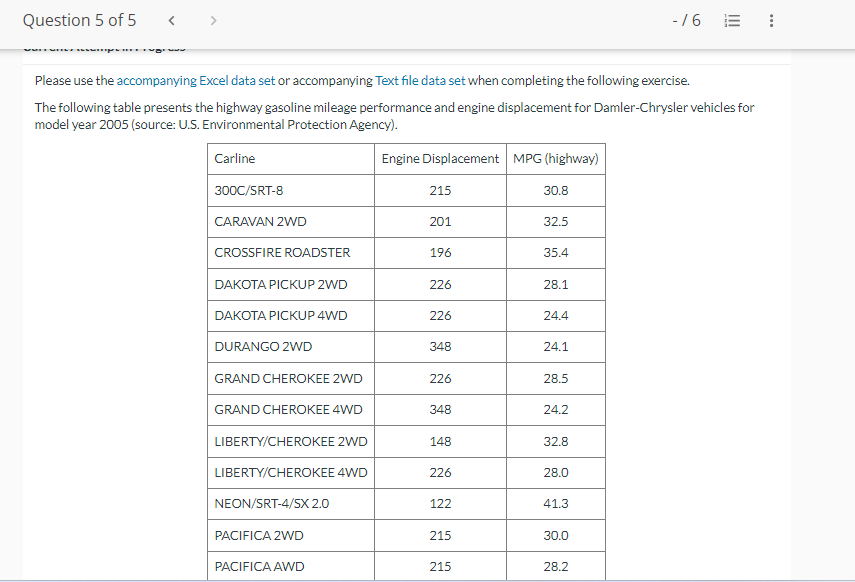
Task: Select the NEON/SRT-4/SX 2.0 cell
Action: coord(291,503)
